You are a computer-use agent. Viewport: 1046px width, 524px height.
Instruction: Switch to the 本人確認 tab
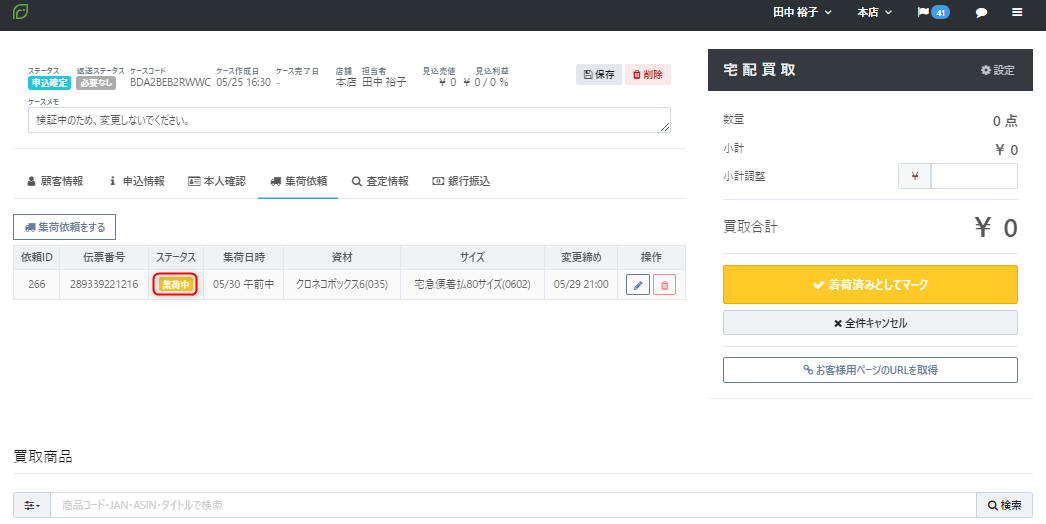(x=217, y=181)
